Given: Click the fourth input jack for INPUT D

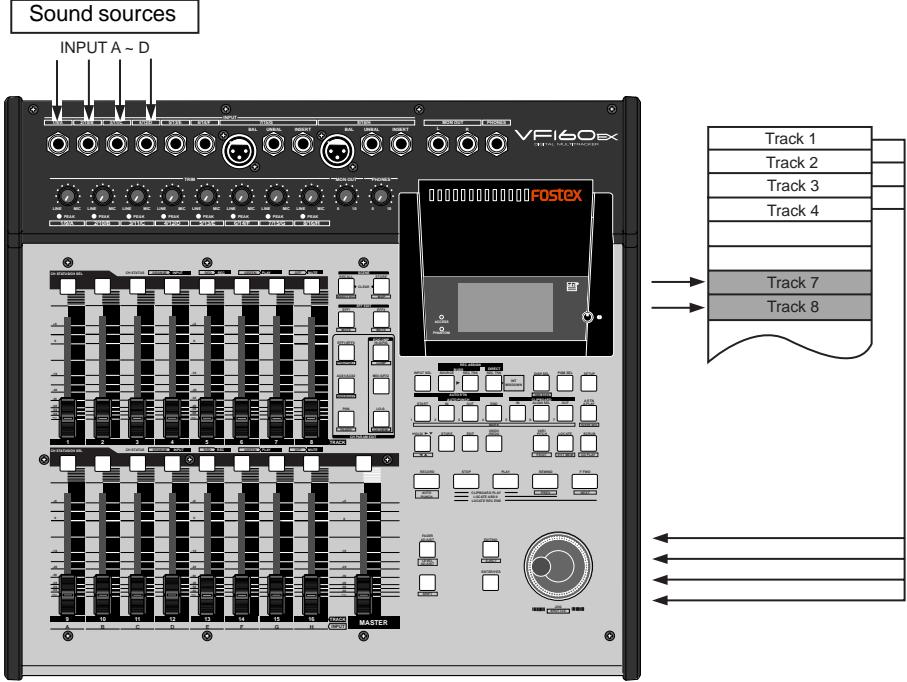Looking at the screenshot, I should pos(146,143).
